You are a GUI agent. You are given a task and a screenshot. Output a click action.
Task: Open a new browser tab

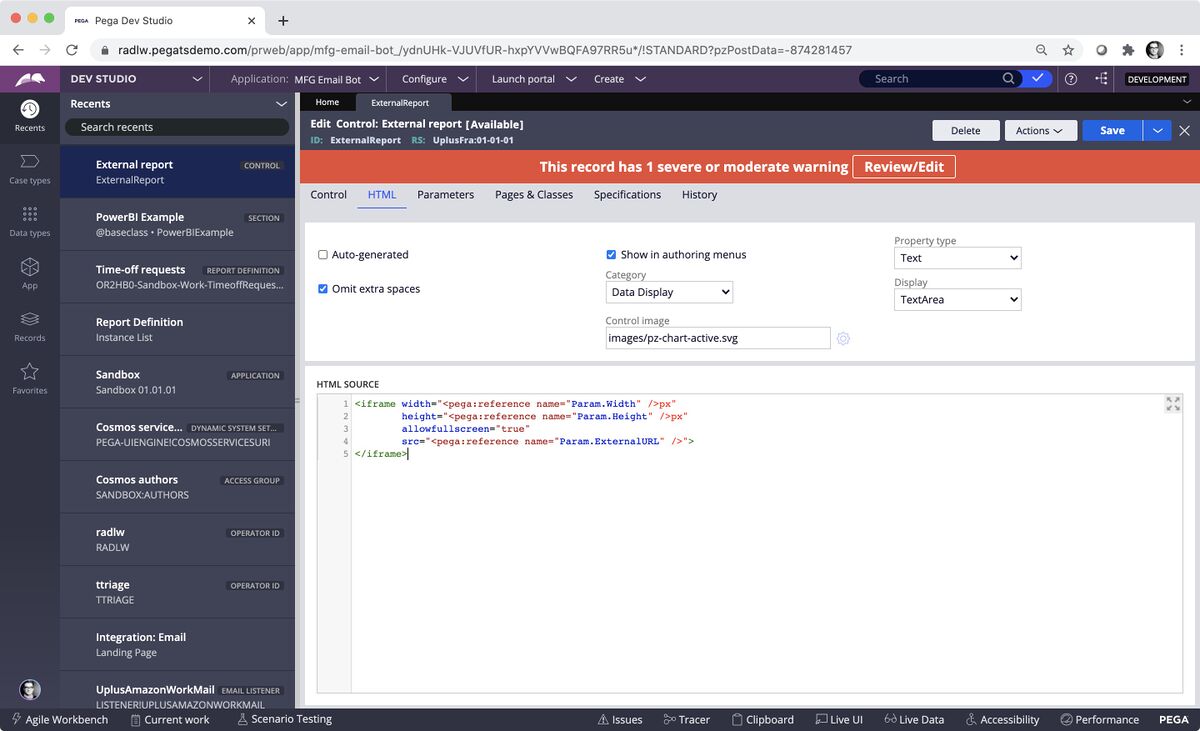[x=283, y=20]
